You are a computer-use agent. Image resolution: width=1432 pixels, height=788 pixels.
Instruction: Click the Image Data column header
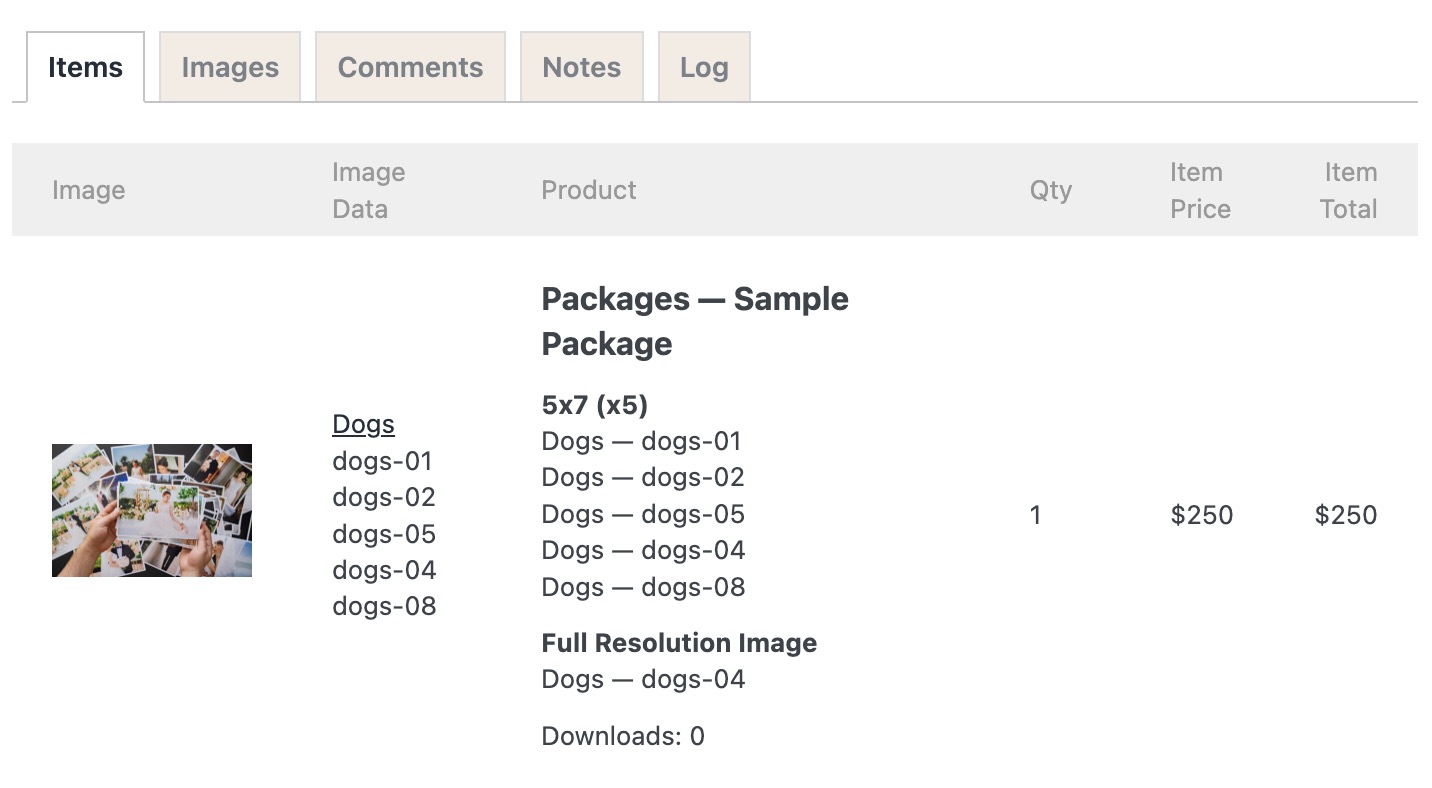[x=368, y=190]
